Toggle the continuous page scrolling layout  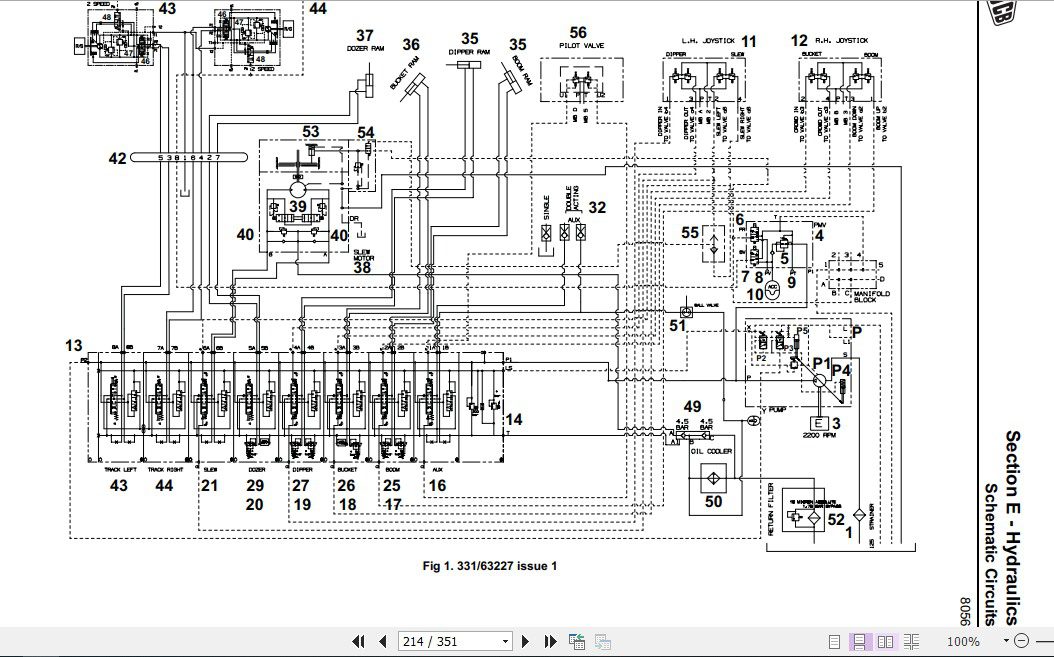[857, 641]
